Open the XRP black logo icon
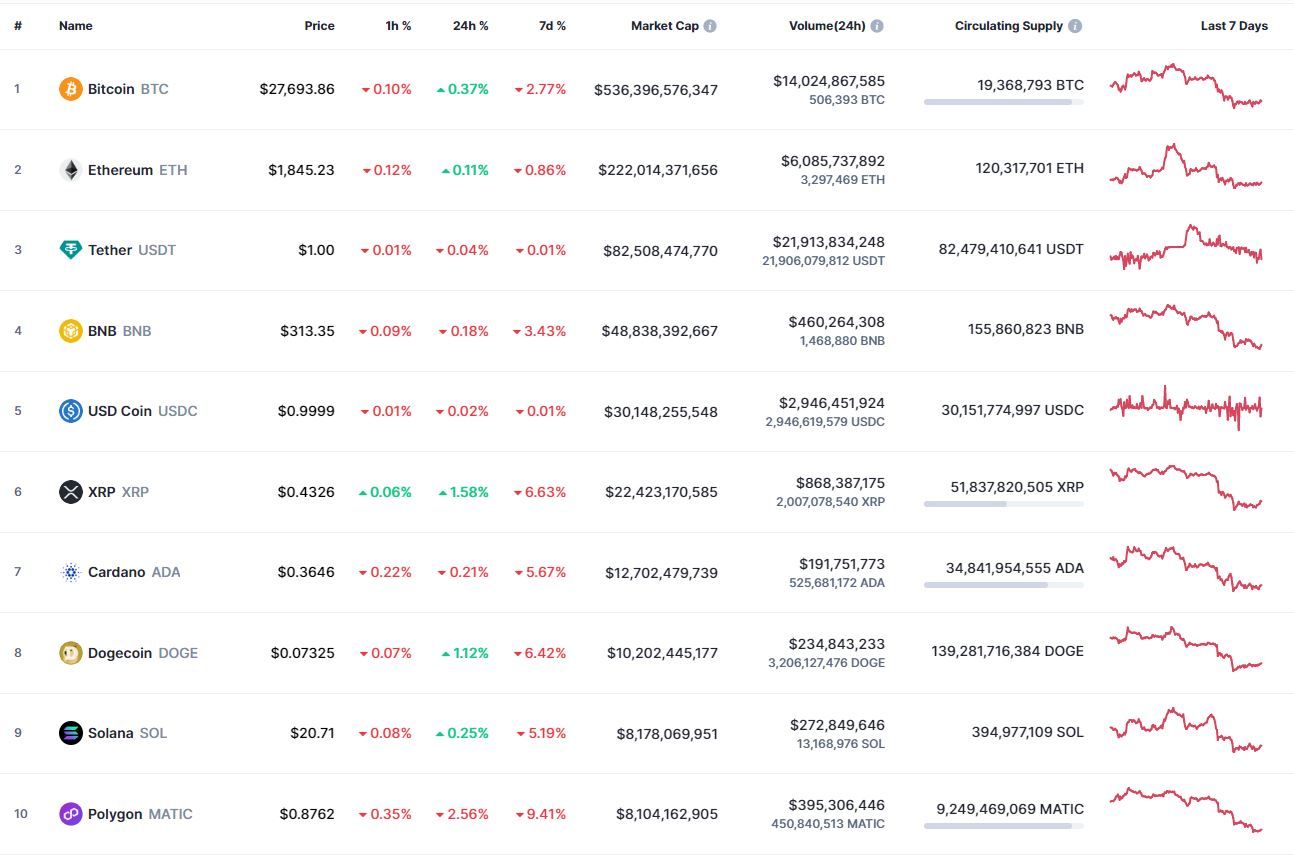This screenshot has height=859, width=1294. click(x=70, y=492)
